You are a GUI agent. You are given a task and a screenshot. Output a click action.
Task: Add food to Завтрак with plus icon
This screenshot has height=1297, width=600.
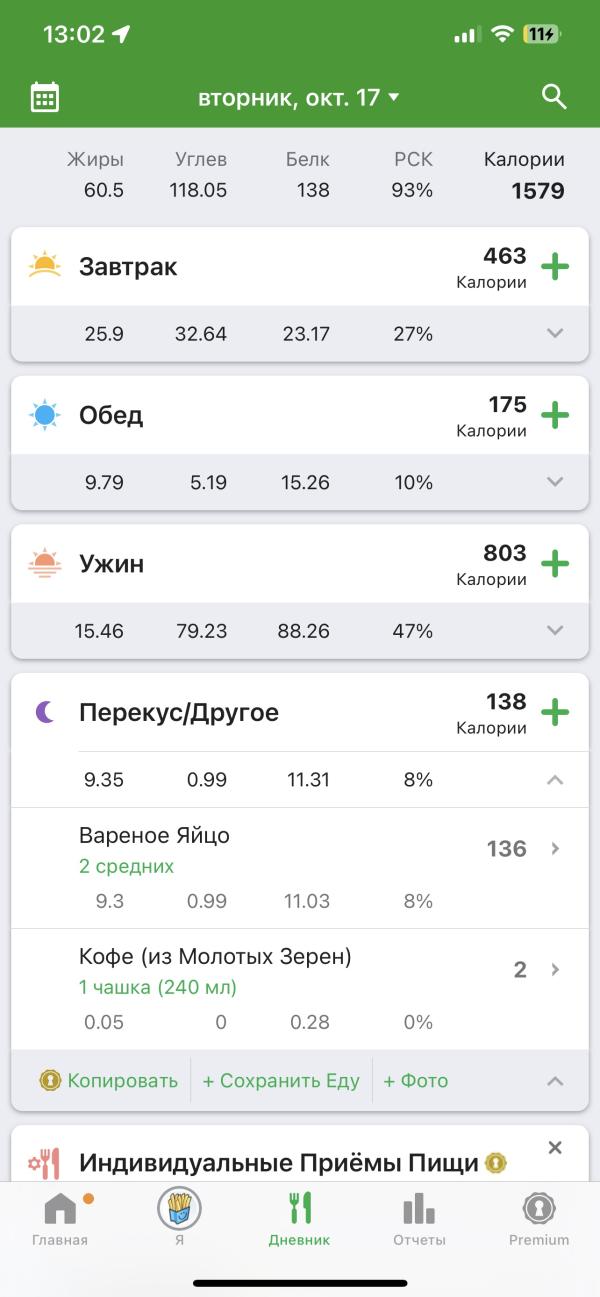555,267
